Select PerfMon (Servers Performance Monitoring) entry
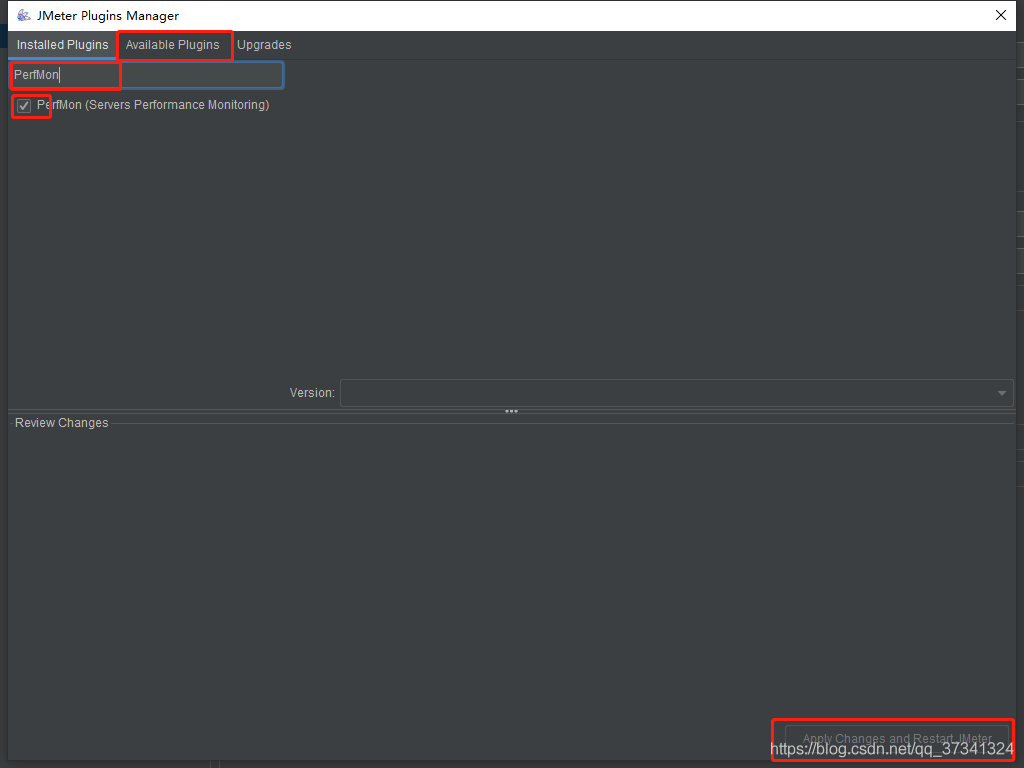Screen dimensions: 1024x768 (153, 105)
